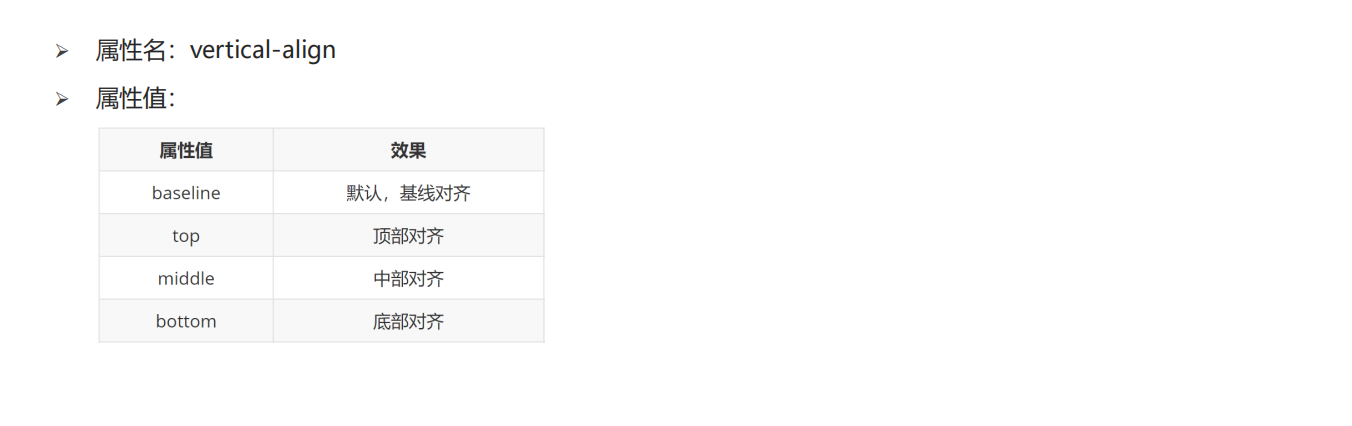Select the bottom value cell
This screenshot has height=426, width=1352.
(186, 321)
